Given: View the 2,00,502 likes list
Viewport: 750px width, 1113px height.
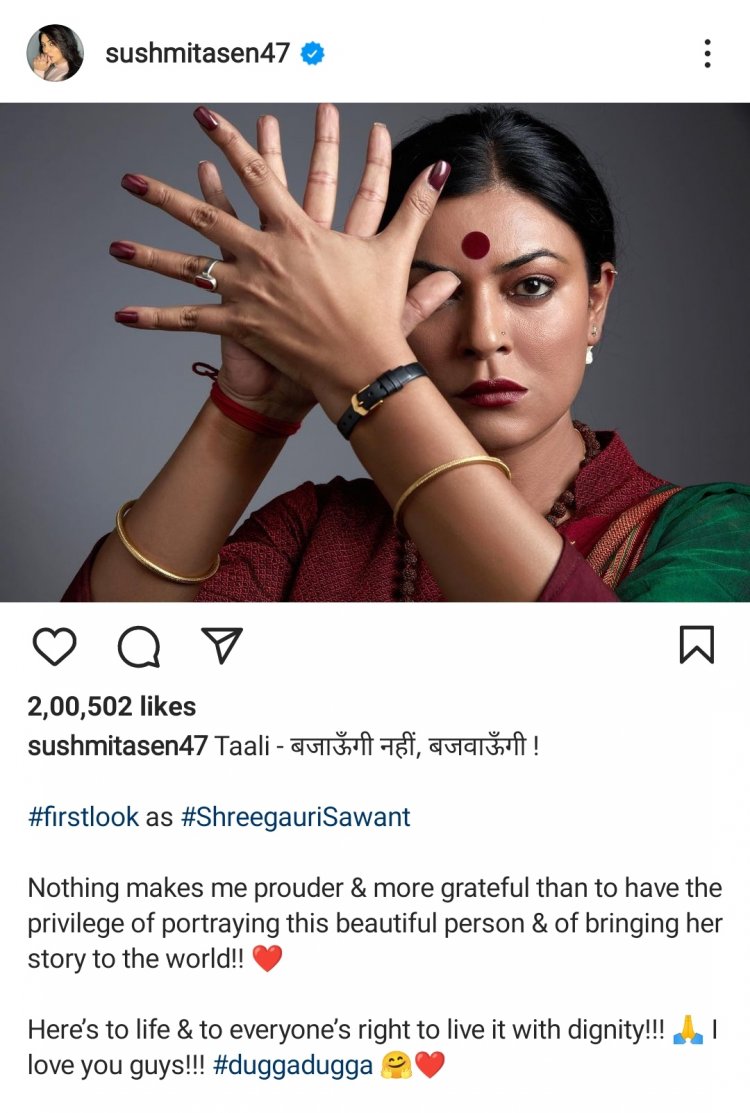Looking at the screenshot, I should (111, 706).
